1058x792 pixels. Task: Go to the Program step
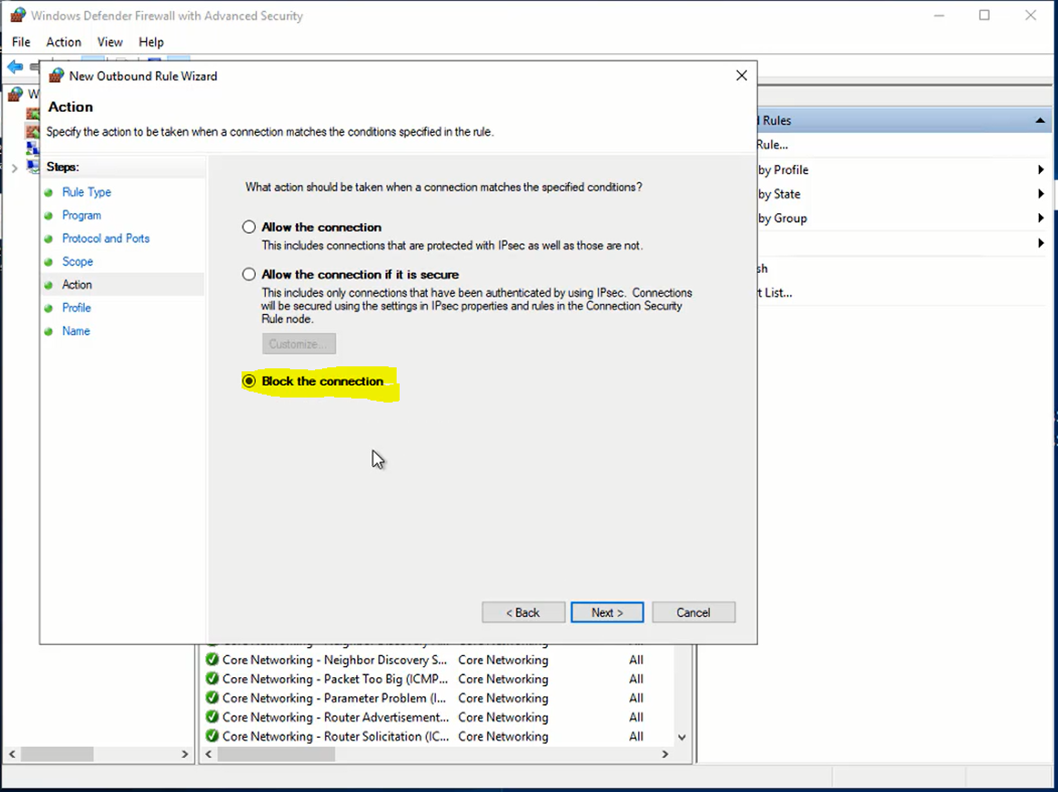(82, 215)
